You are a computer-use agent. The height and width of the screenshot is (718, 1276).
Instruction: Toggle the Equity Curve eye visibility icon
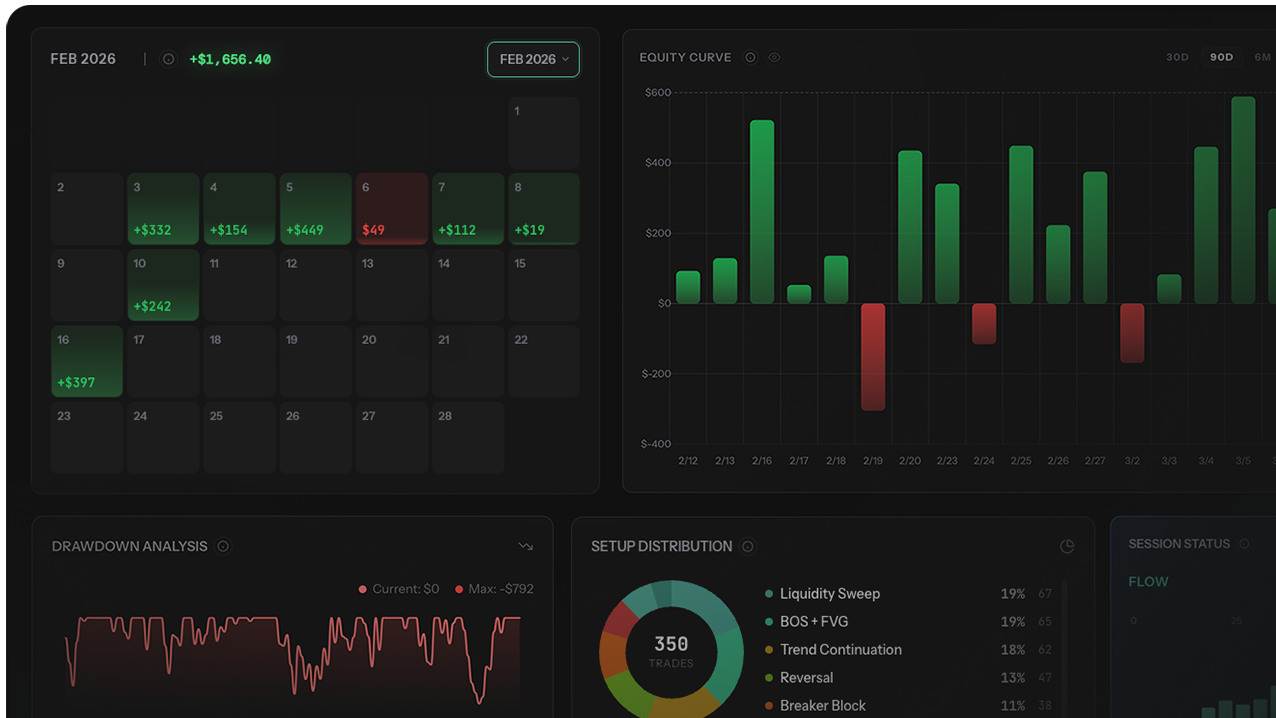pos(774,58)
